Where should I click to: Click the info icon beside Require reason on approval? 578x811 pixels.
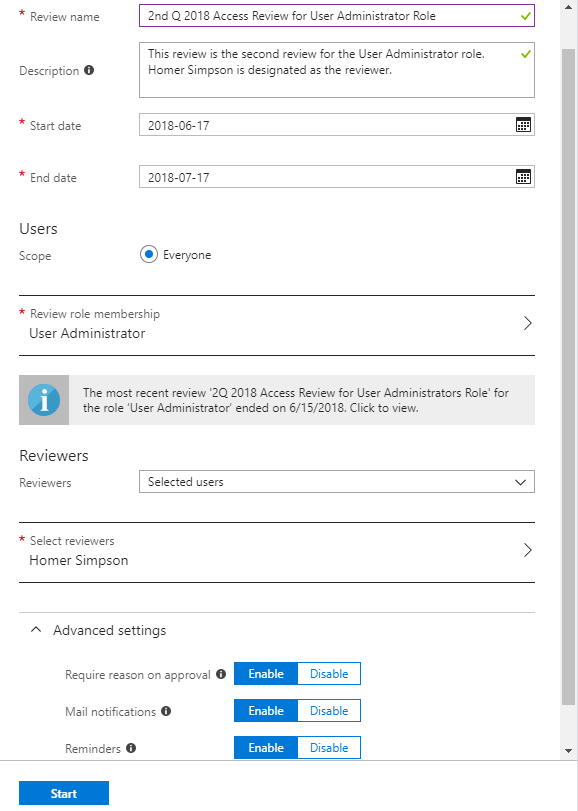(x=221, y=674)
